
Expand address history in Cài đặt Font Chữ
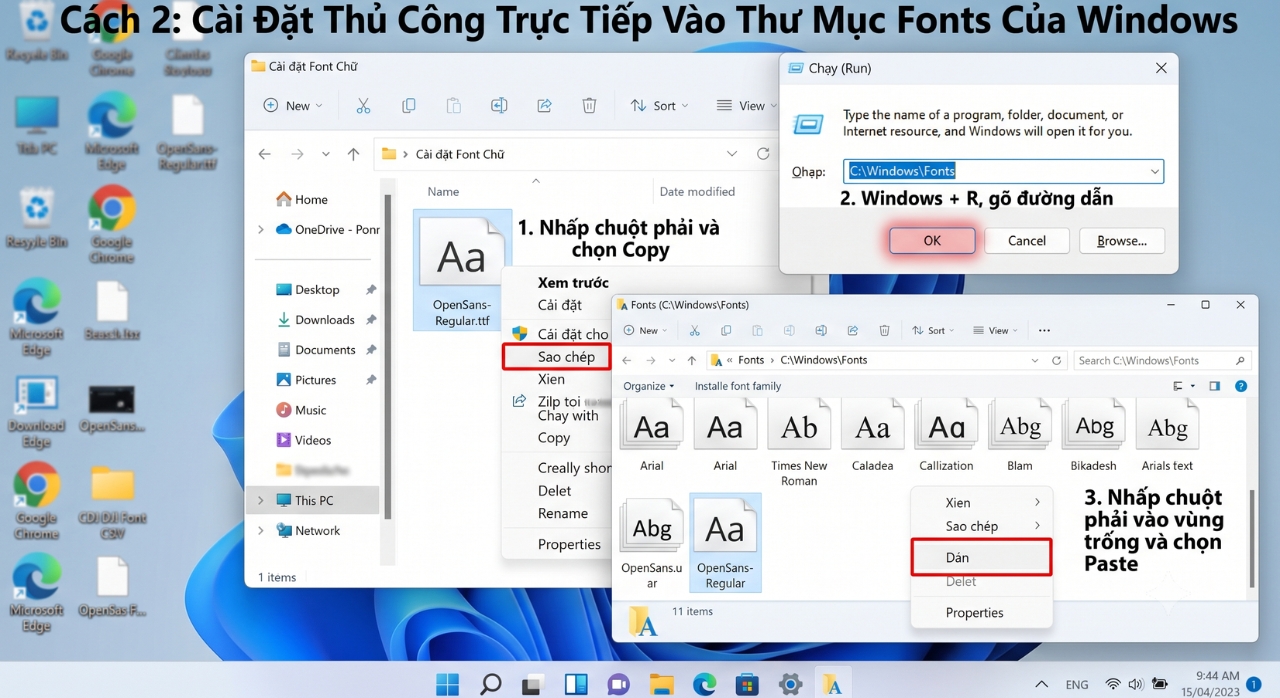click(732, 154)
